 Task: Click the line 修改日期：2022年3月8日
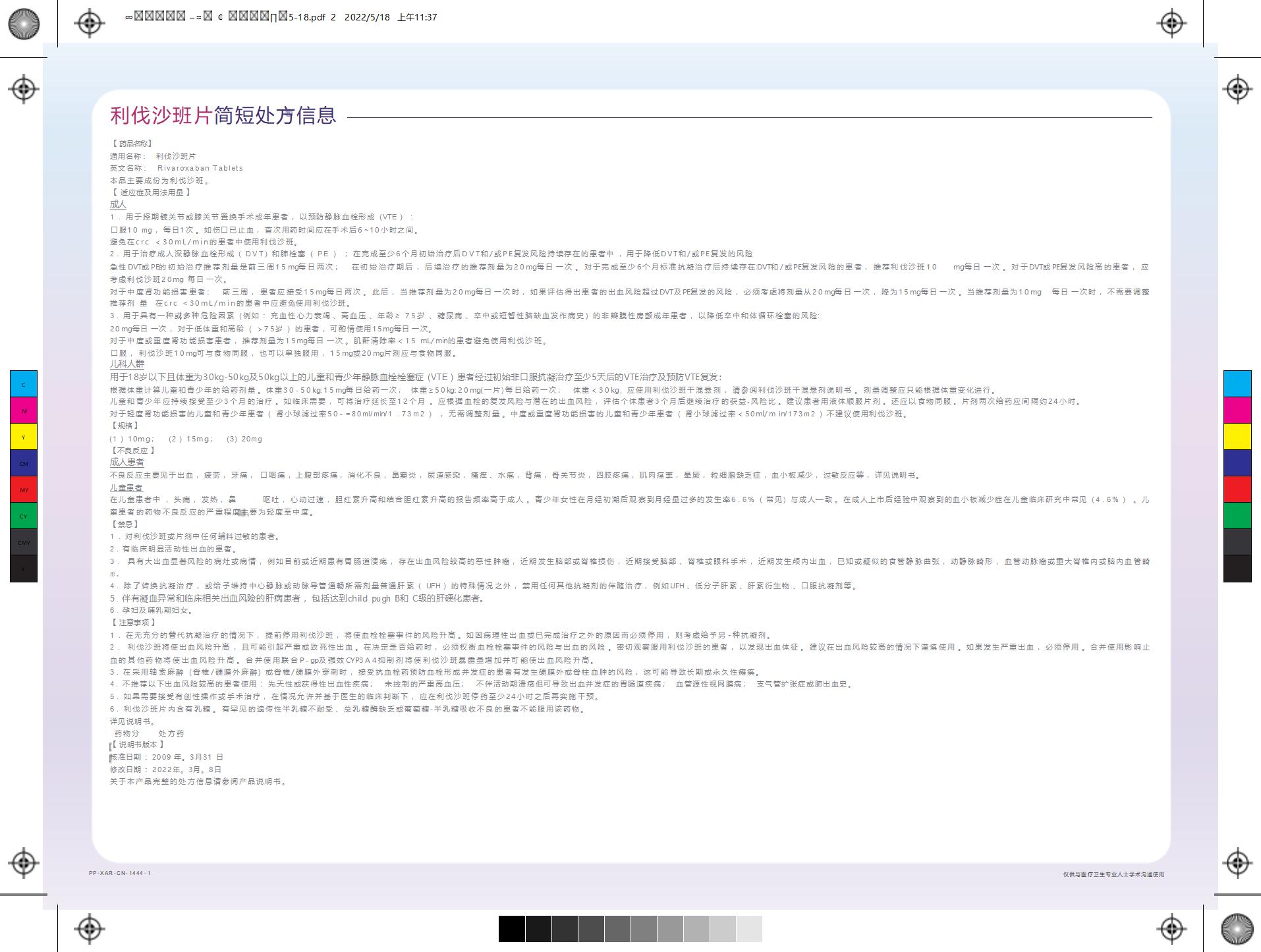tap(165, 770)
